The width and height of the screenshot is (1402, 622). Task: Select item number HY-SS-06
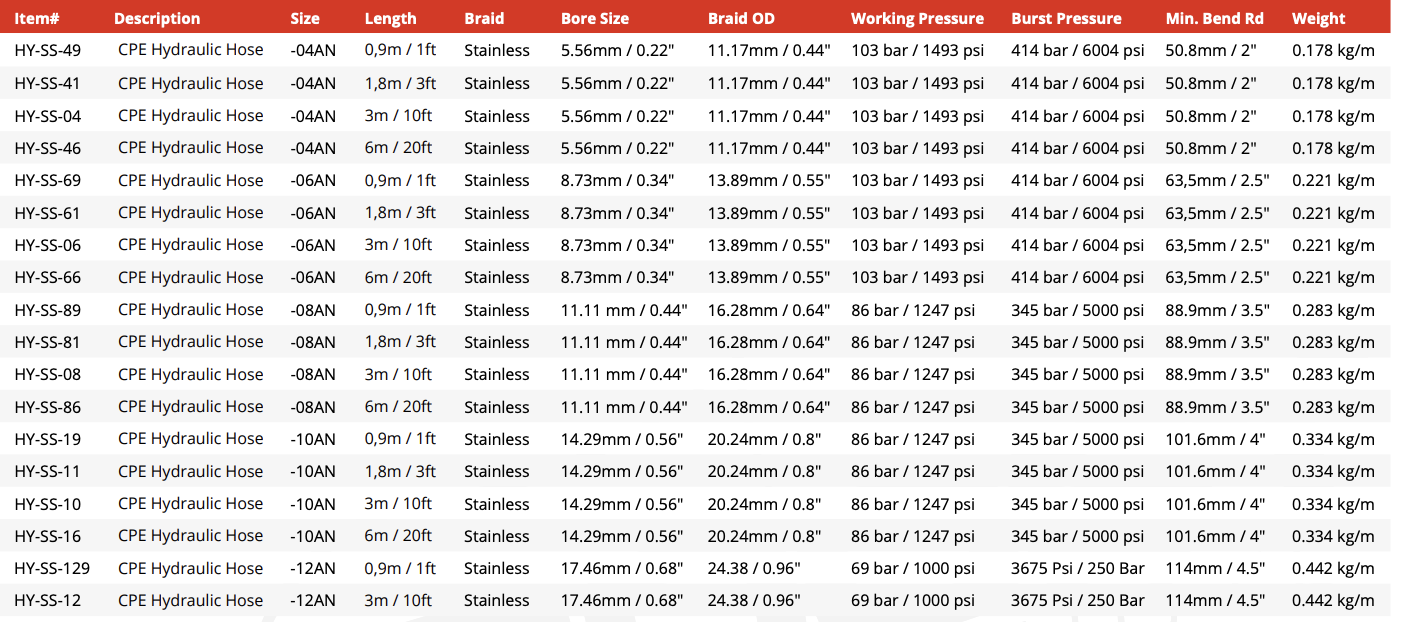[x=48, y=245]
